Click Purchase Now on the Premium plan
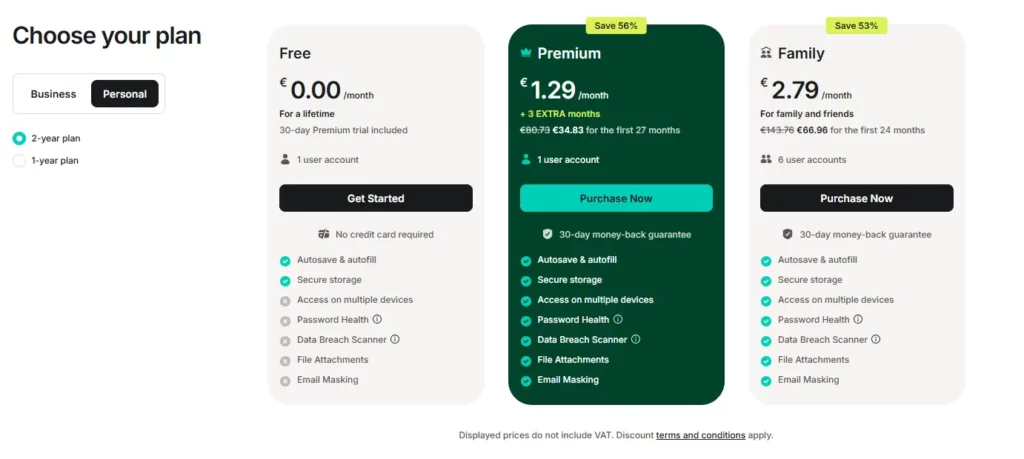This screenshot has width=1024, height=459. pyautogui.click(x=616, y=198)
